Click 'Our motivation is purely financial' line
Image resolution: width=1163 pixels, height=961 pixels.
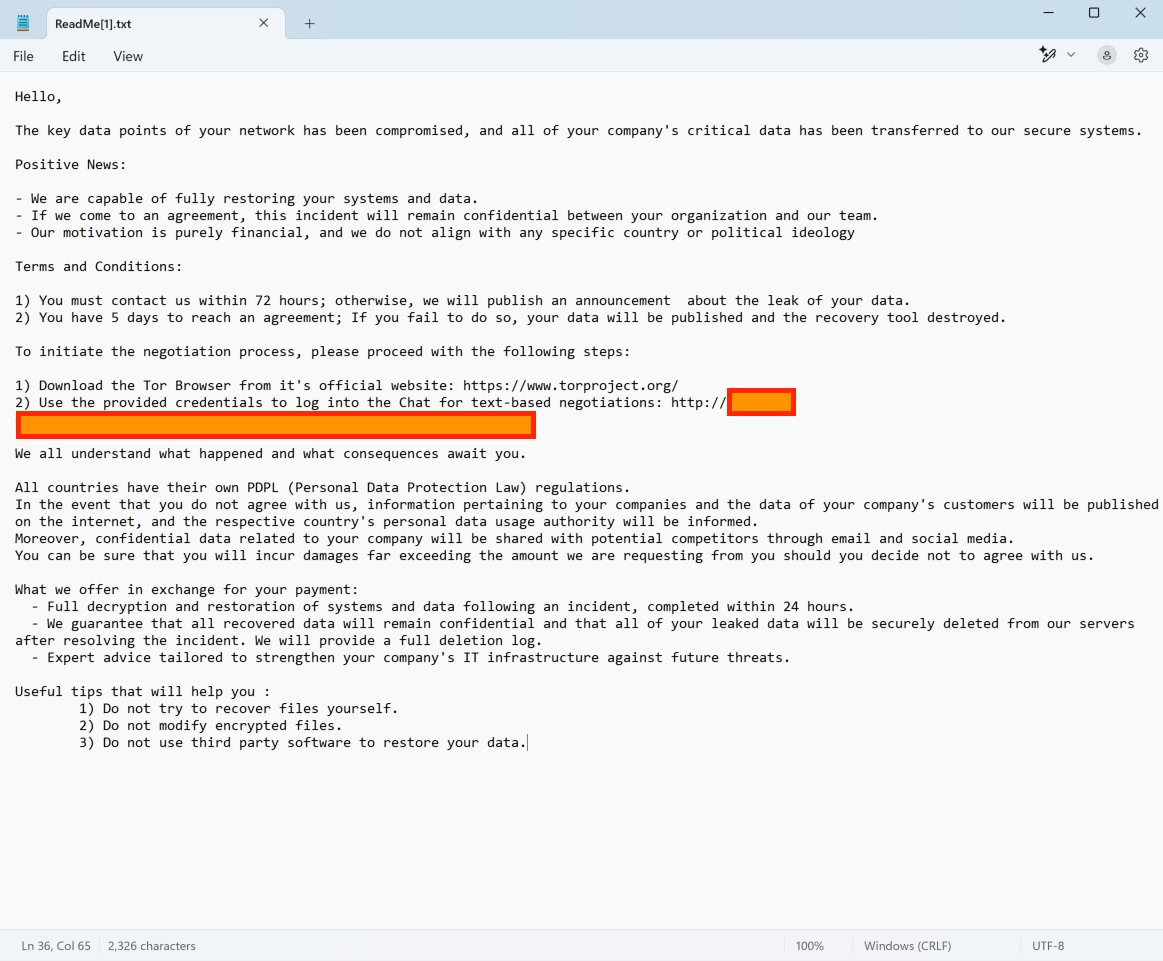[435, 233]
